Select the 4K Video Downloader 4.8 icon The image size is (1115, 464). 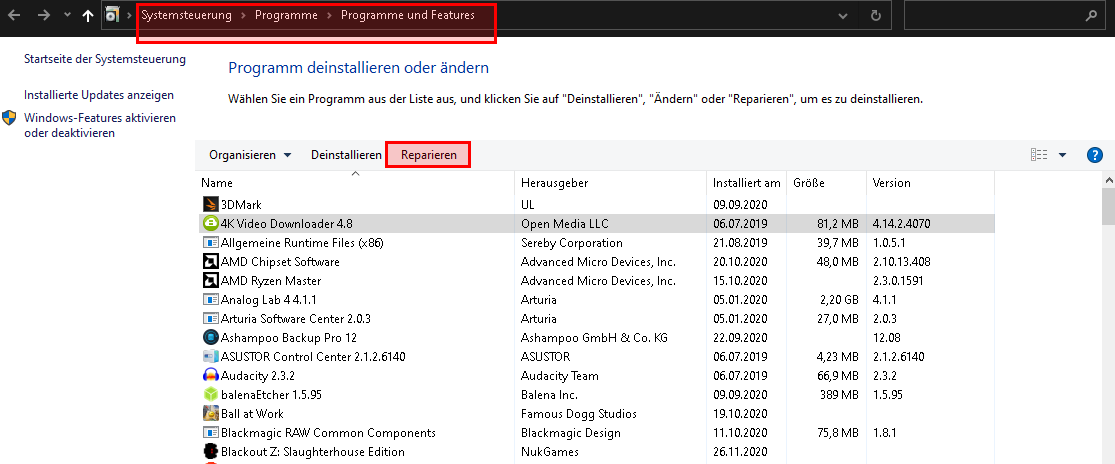pos(210,223)
